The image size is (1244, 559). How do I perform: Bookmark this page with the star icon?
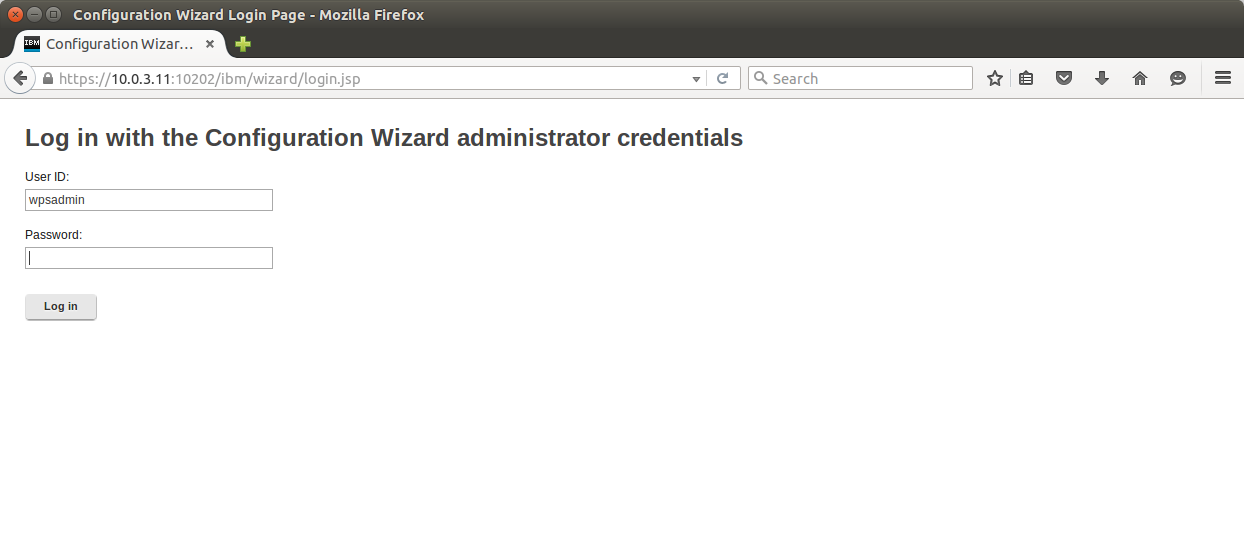[x=994, y=78]
